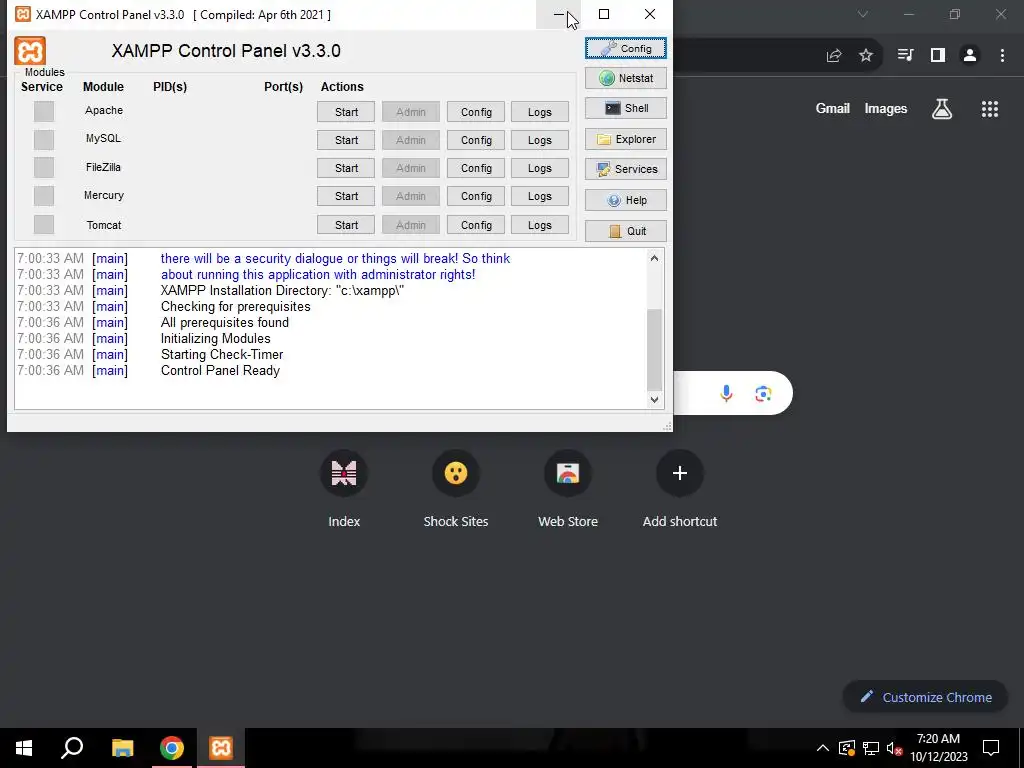Viewport: 1024px width, 768px height.
Task: Open Chrome three-dot menu
Action: coord(1002,56)
